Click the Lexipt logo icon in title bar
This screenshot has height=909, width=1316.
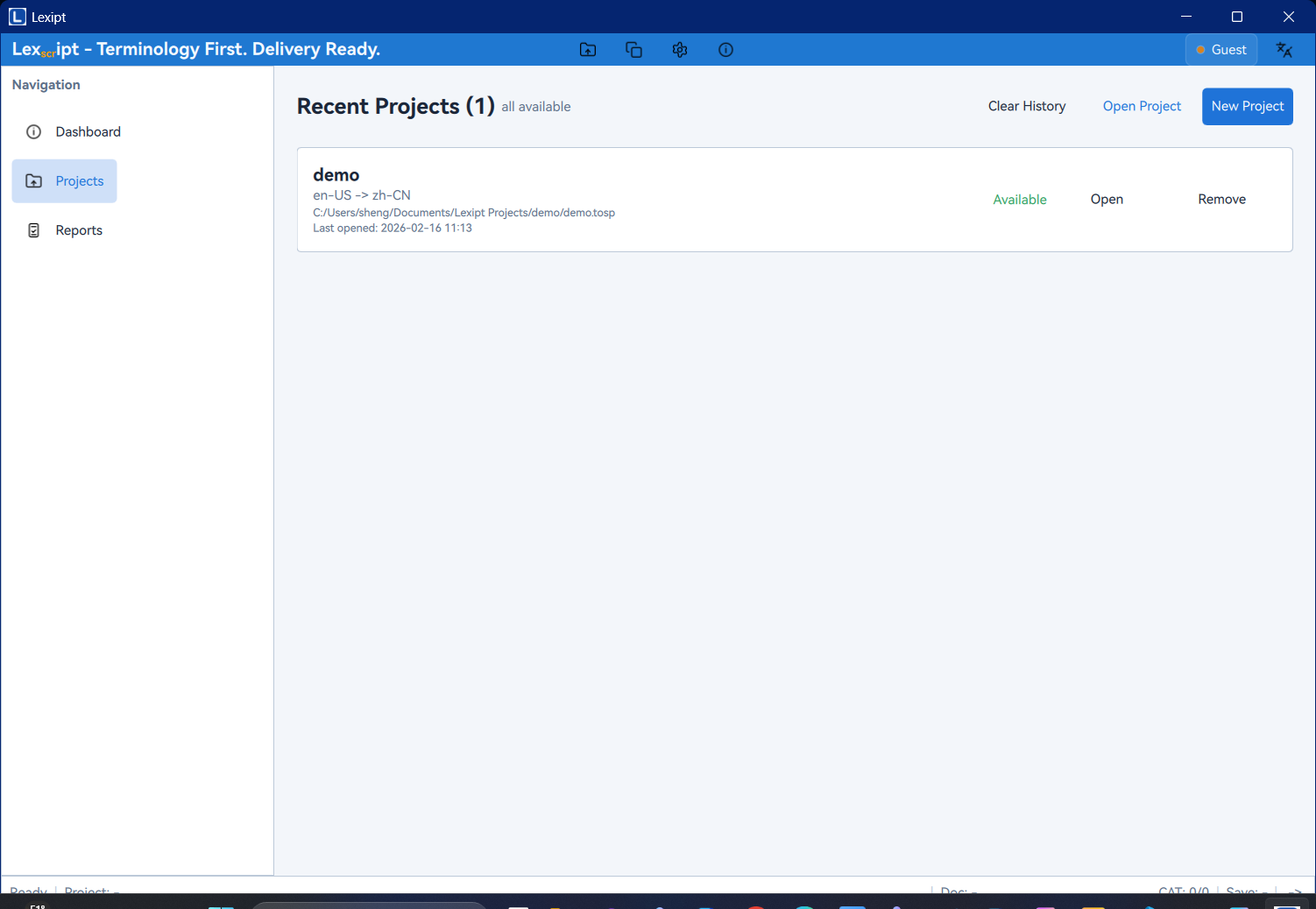pos(18,17)
